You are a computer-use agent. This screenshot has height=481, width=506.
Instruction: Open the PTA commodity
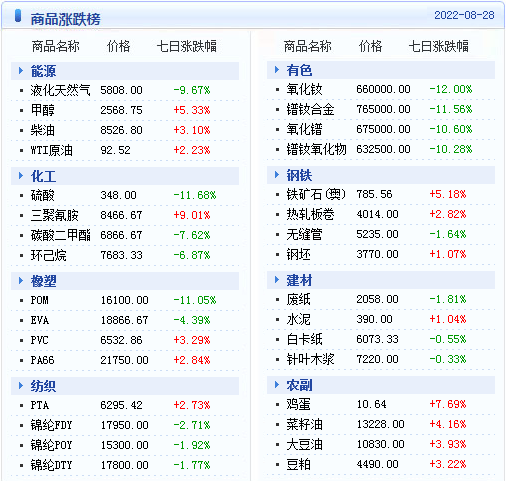point(40,405)
